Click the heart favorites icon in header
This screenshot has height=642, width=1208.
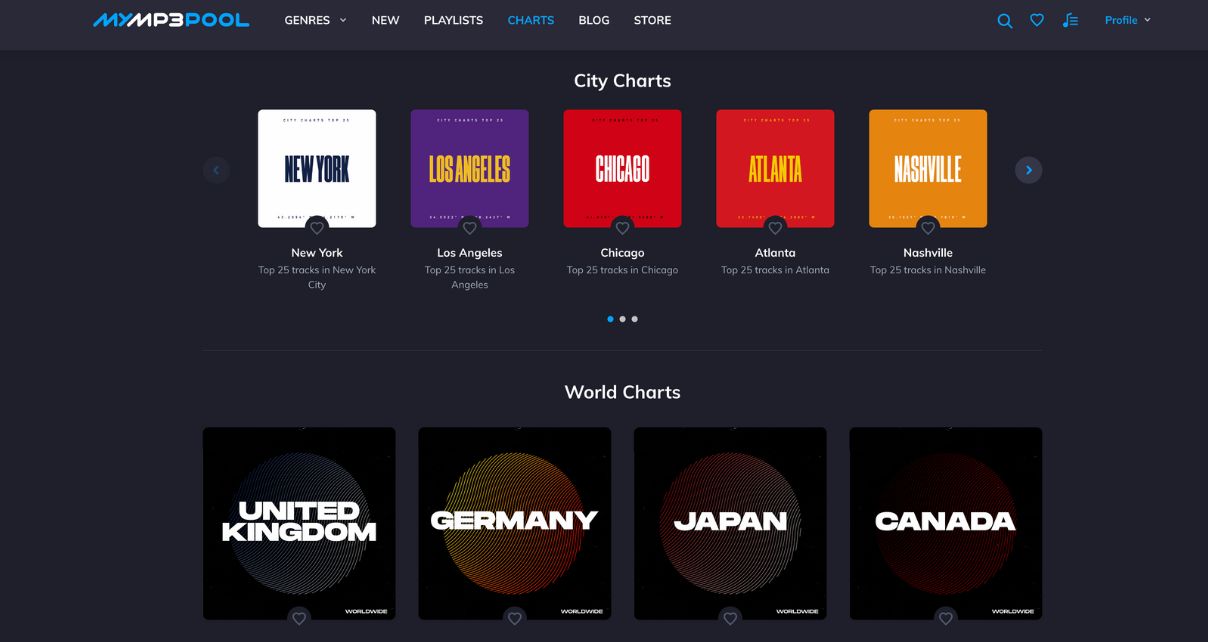tap(1036, 19)
